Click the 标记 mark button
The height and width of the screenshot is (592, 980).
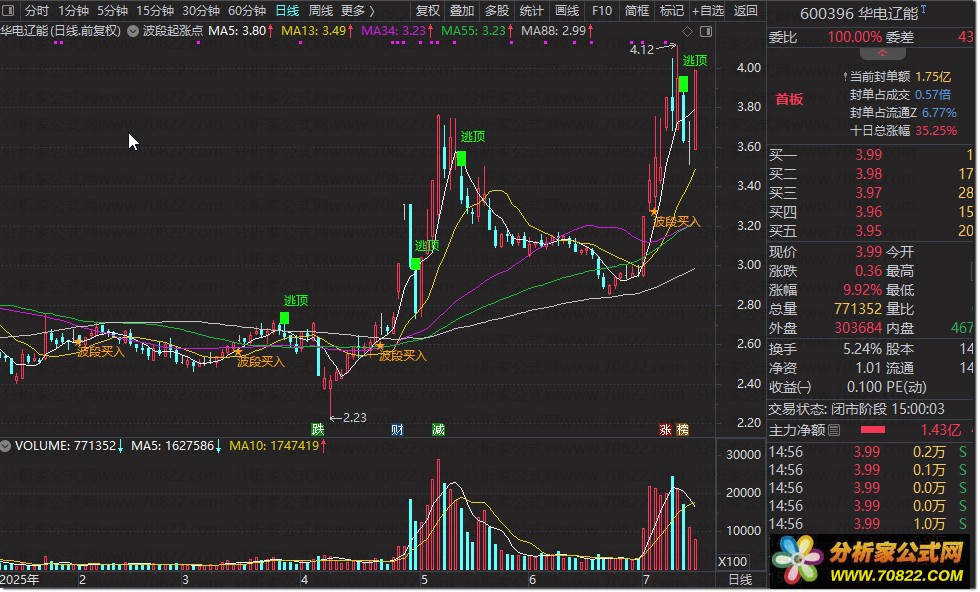click(x=672, y=11)
